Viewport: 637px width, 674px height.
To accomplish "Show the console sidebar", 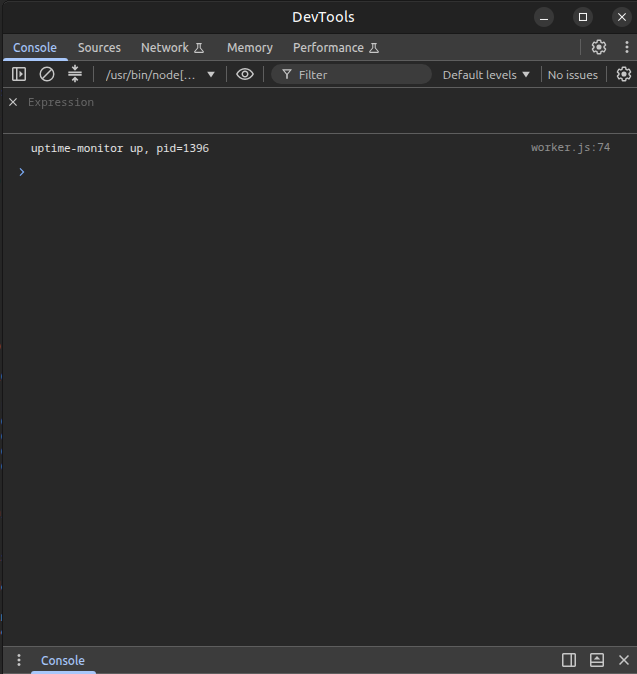I will pos(19,74).
